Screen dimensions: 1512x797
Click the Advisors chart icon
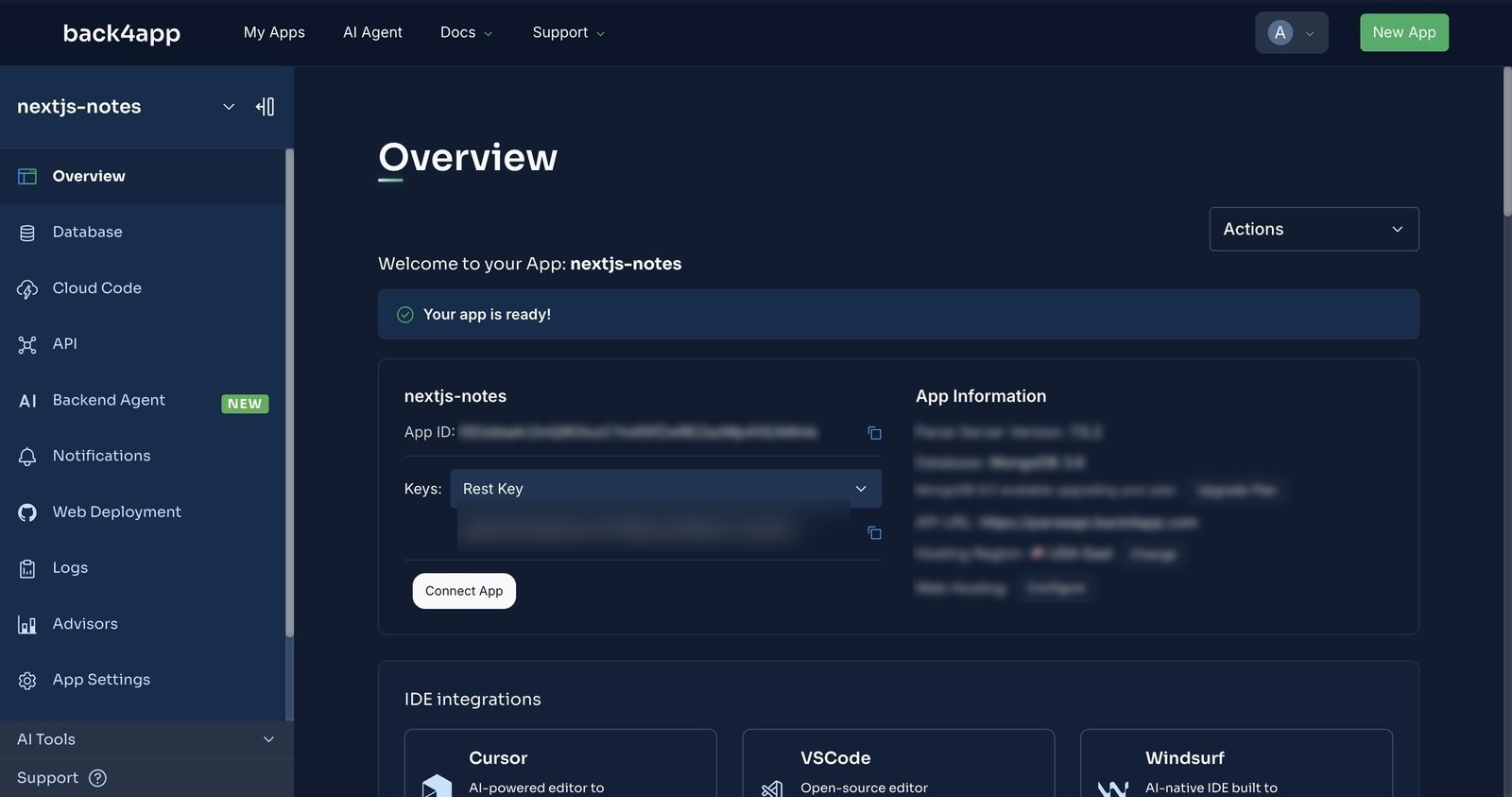pos(27,624)
